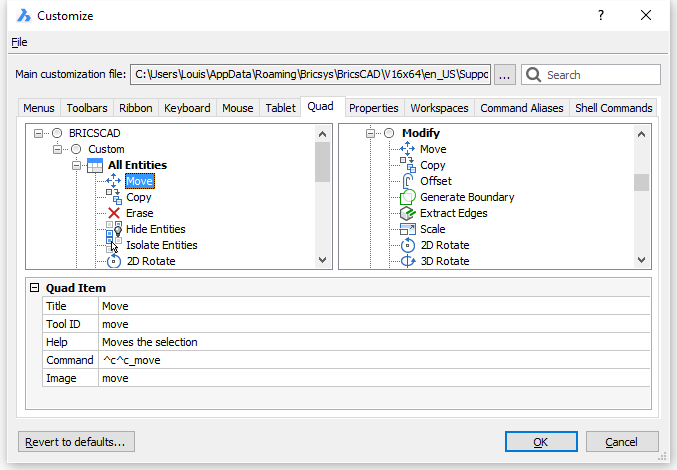Click the 2D Rotate icon in left tree
677x470 pixels.
pos(114,261)
